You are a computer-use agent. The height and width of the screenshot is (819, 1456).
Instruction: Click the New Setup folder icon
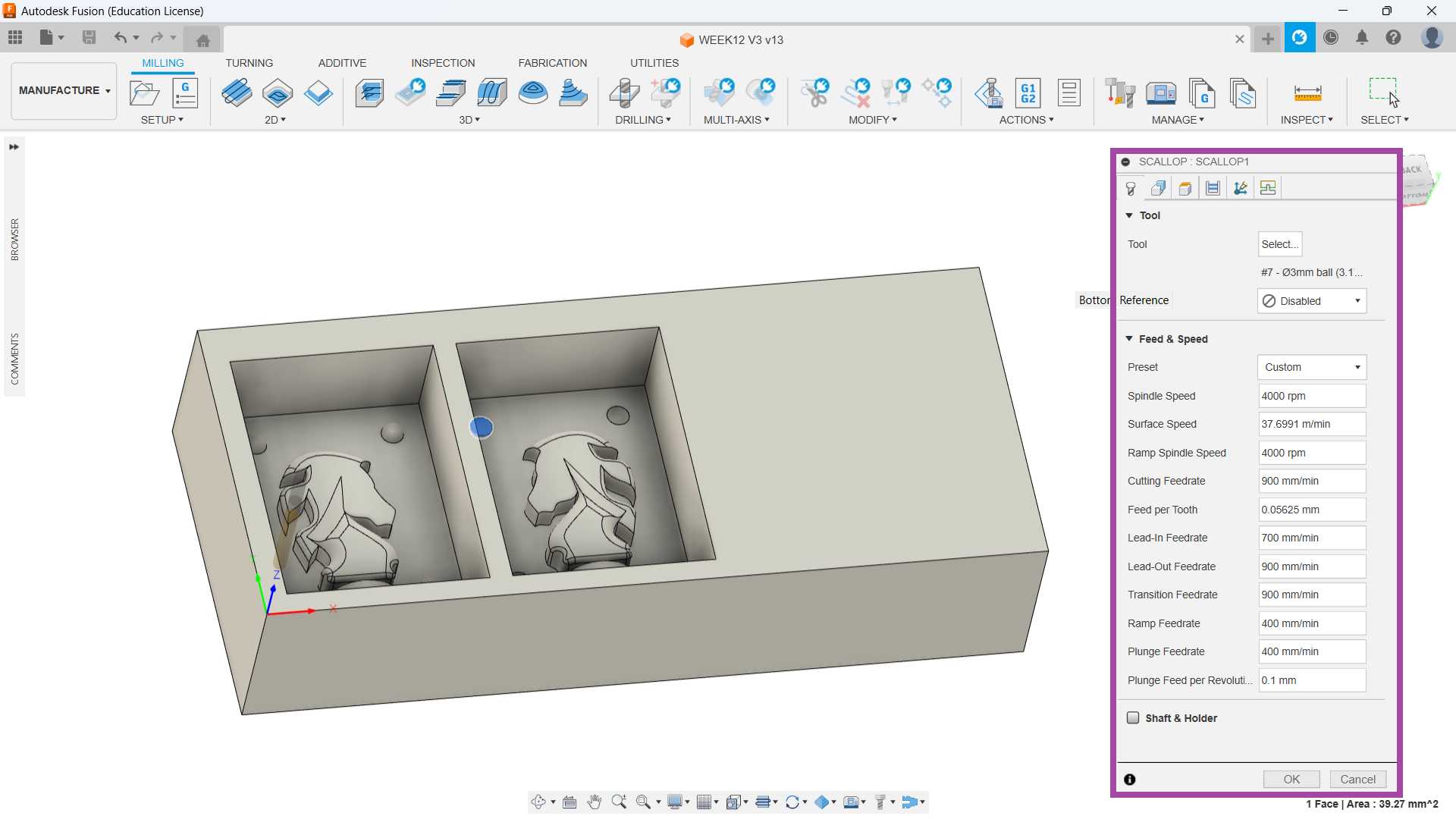144,93
